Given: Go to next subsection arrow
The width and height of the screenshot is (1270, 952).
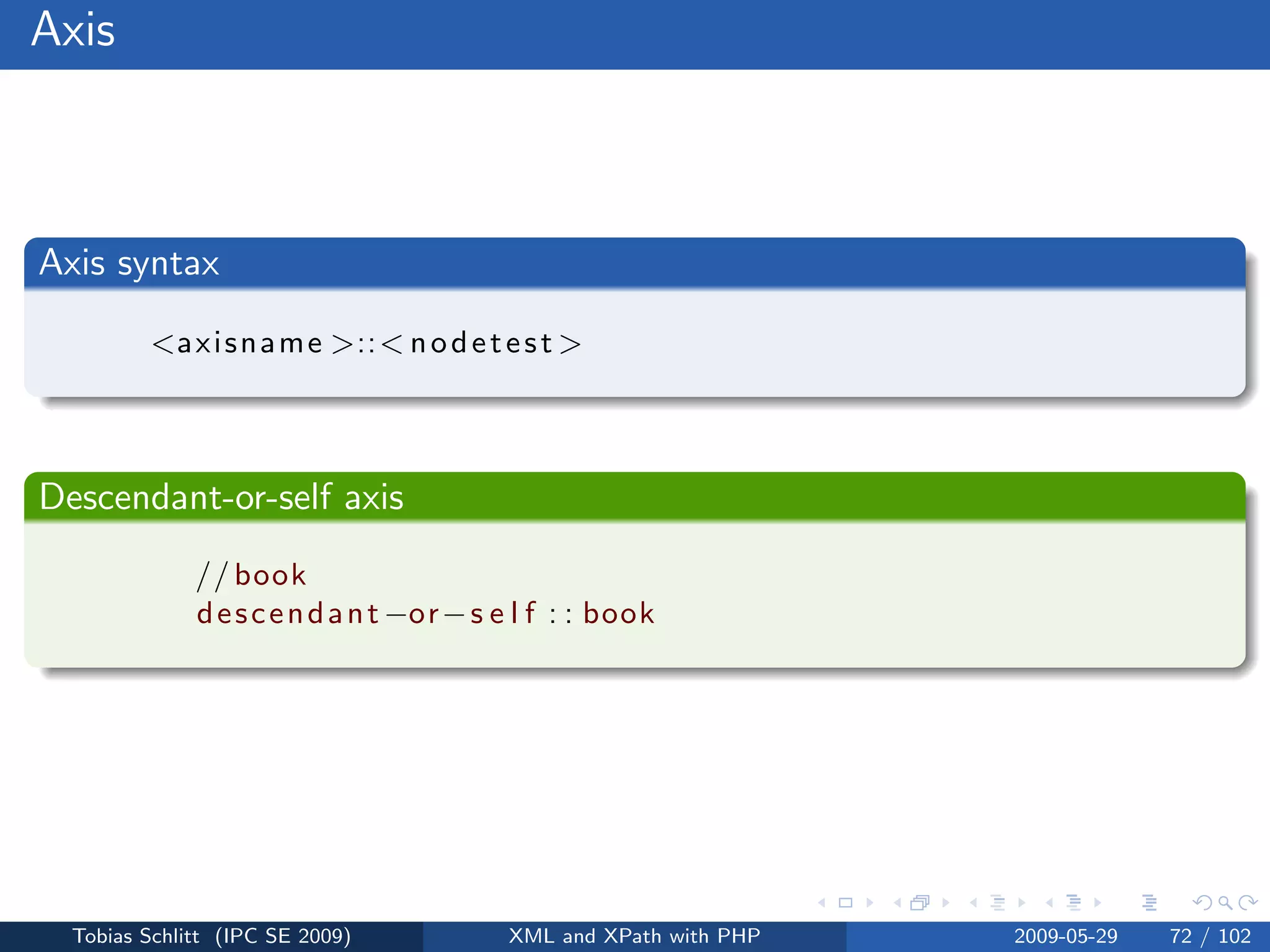Looking at the screenshot, I should click(1022, 903).
